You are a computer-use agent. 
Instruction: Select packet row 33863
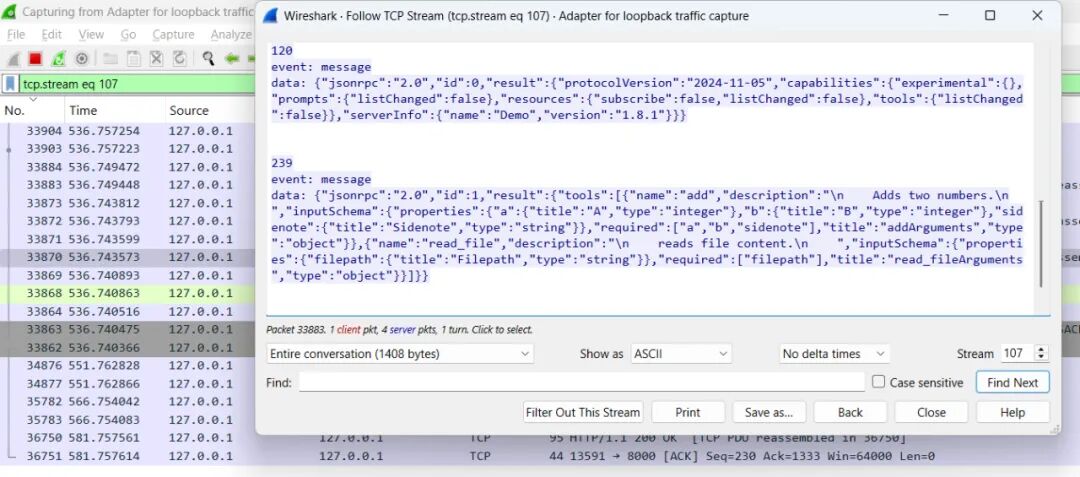[x=127, y=329]
